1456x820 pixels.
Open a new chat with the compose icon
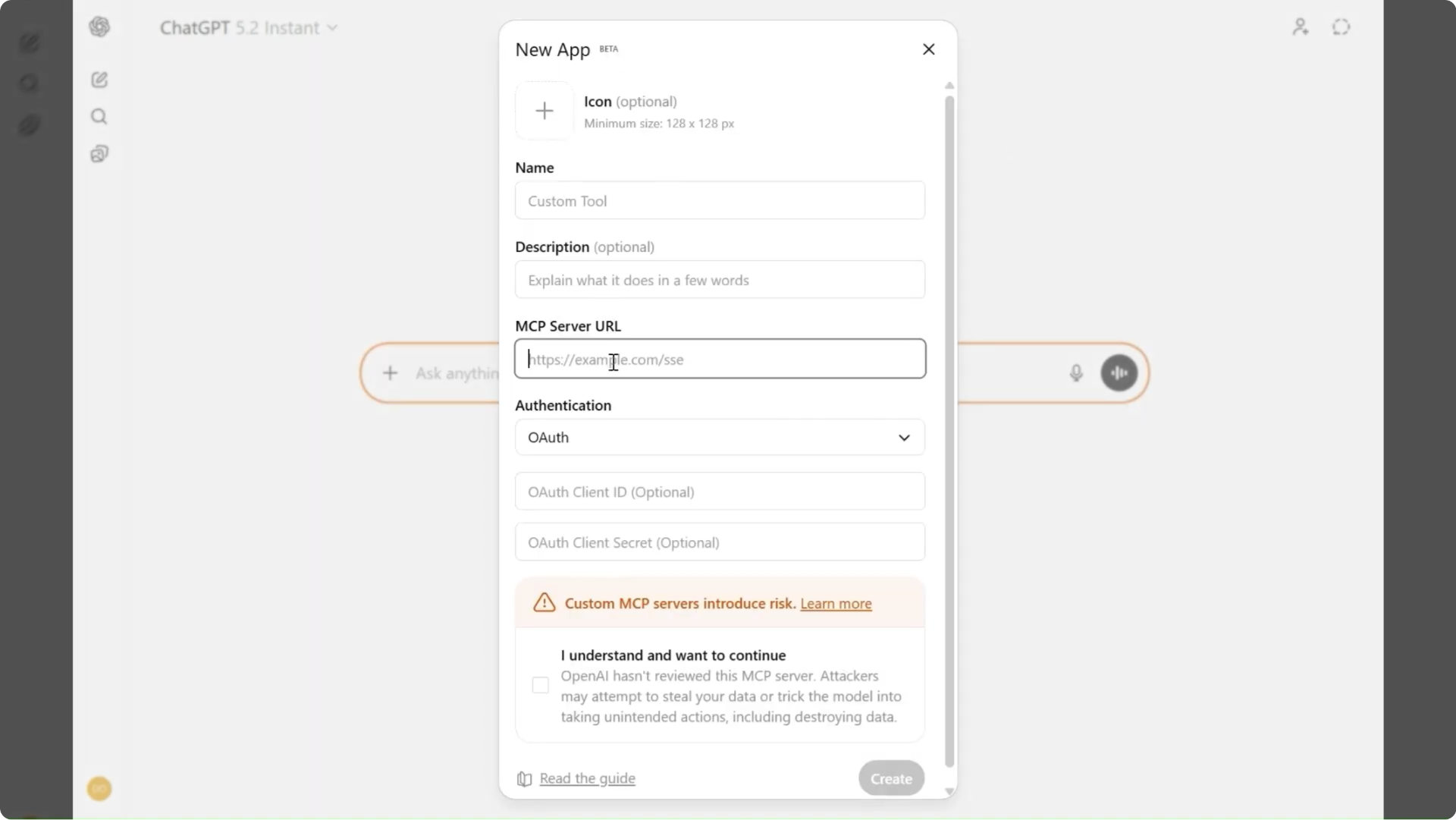(99, 80)
